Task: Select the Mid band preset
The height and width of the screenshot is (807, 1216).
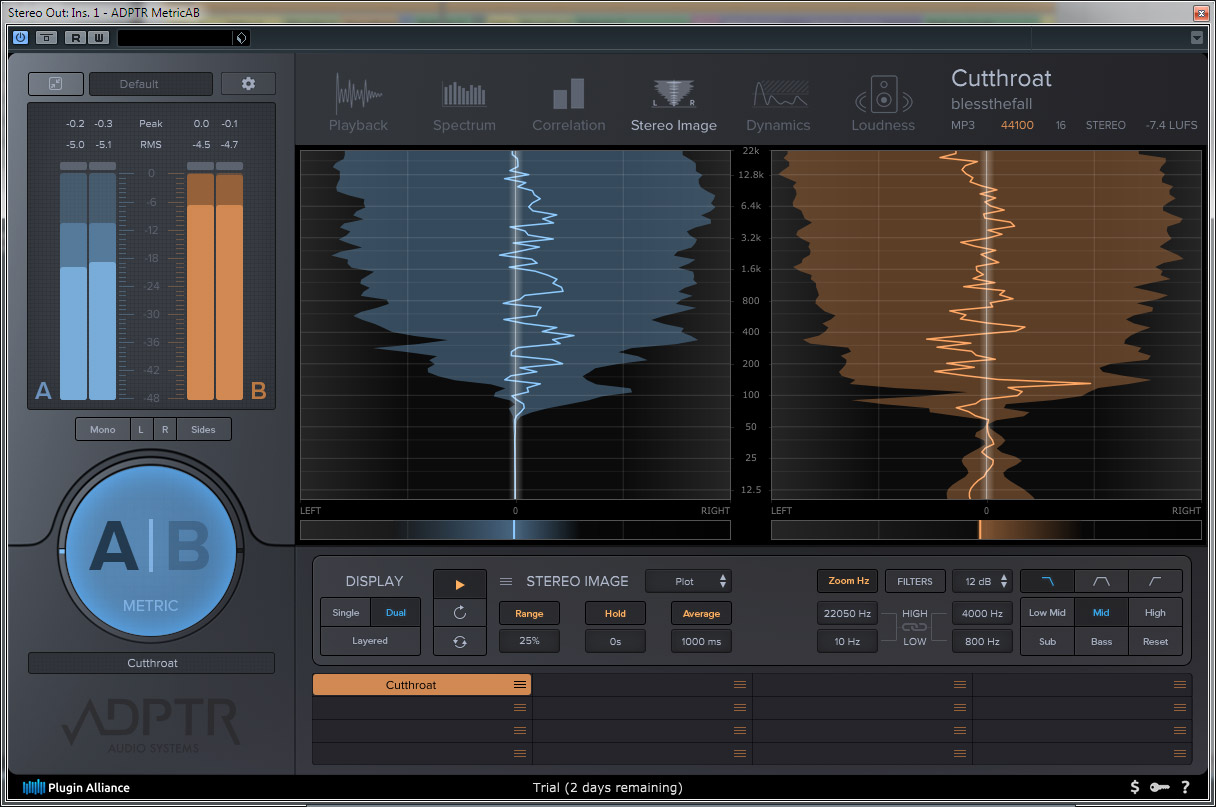Action: [1101, 613]
